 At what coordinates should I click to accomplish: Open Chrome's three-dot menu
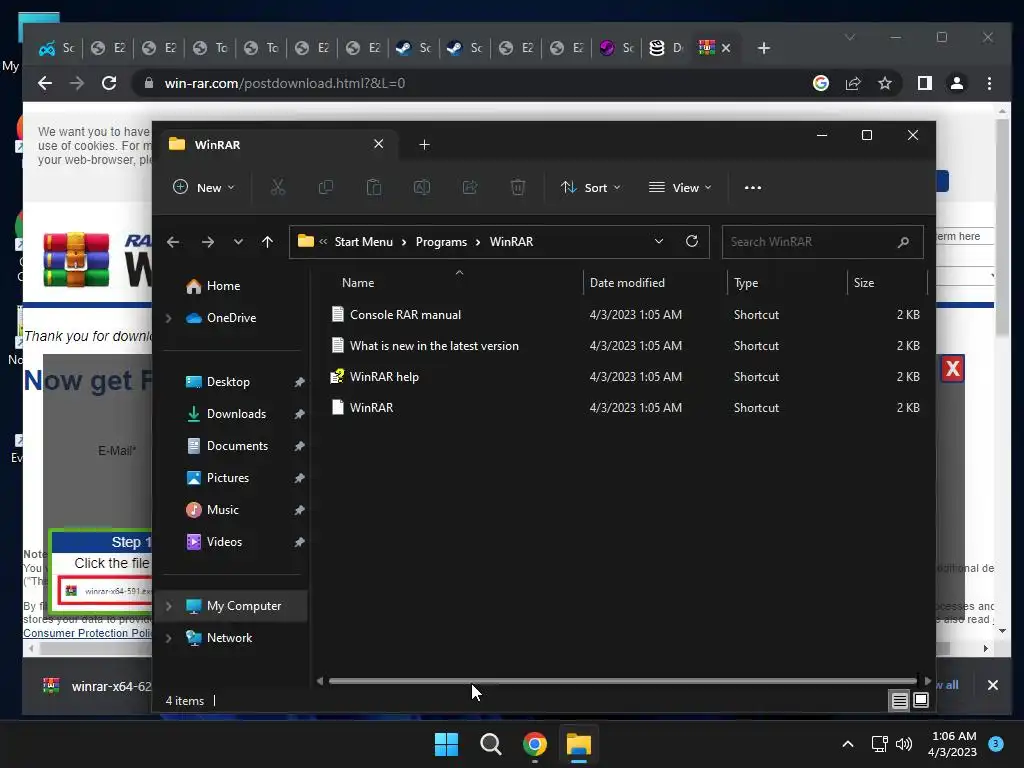pyautogui.click(x=989, y=83)
